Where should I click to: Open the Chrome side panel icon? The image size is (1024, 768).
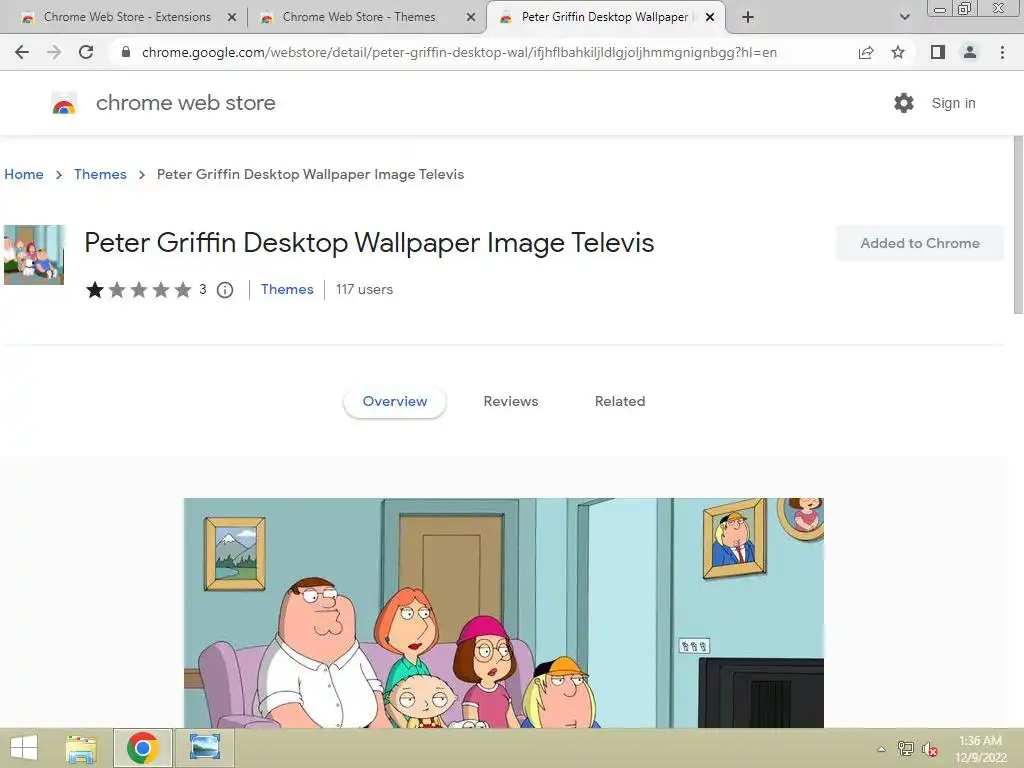pyautogui.click(x=938, y=52)
